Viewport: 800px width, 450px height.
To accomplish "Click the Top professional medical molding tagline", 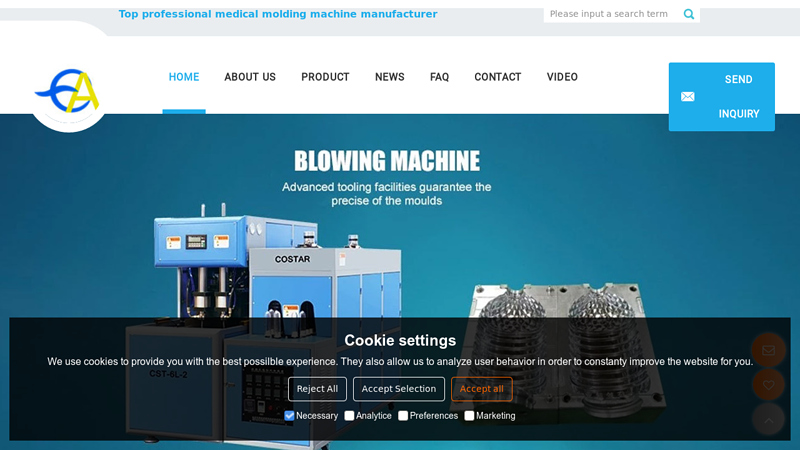I will coord(278,14).
